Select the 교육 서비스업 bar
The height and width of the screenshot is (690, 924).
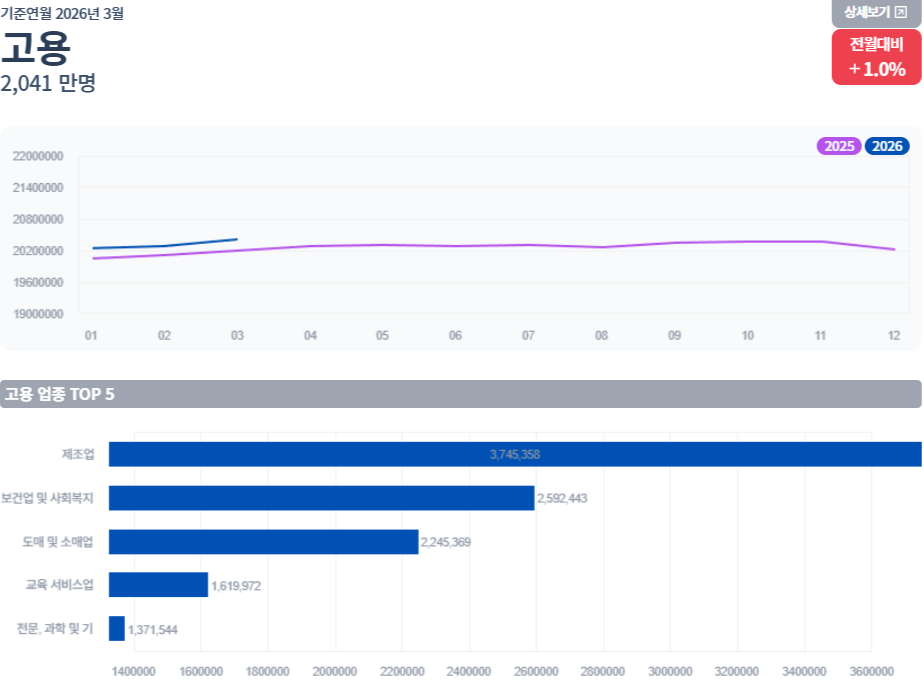(159, 585)
